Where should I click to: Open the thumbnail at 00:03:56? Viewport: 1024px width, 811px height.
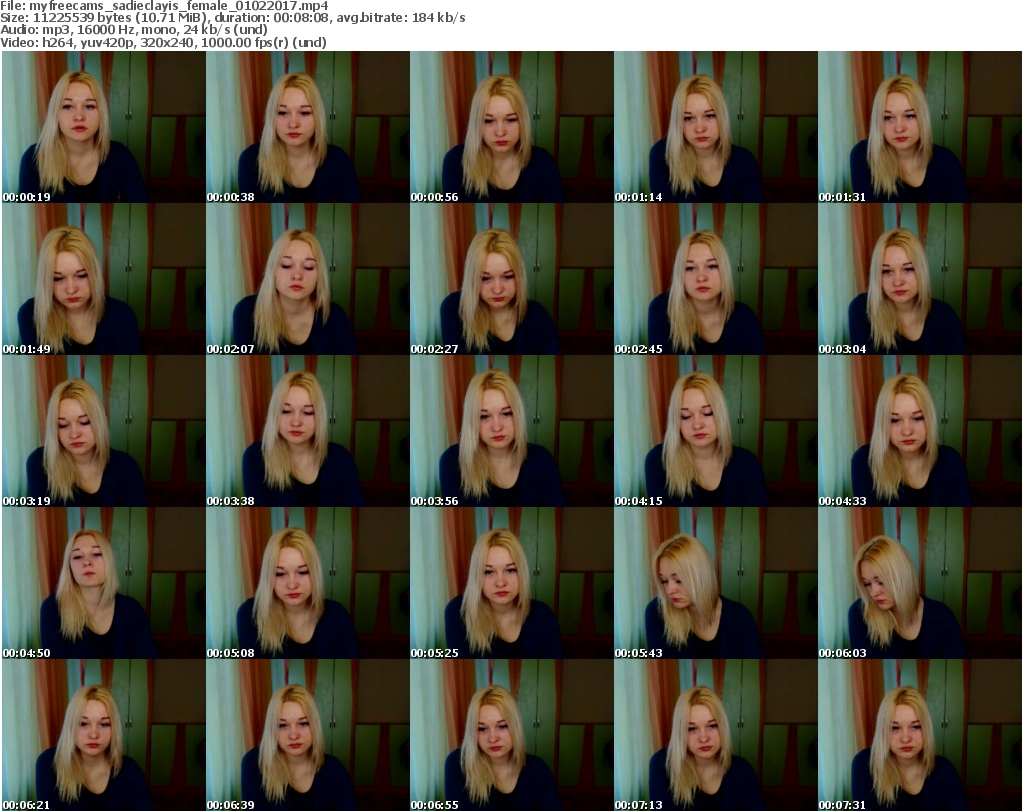tap(511, 431)
